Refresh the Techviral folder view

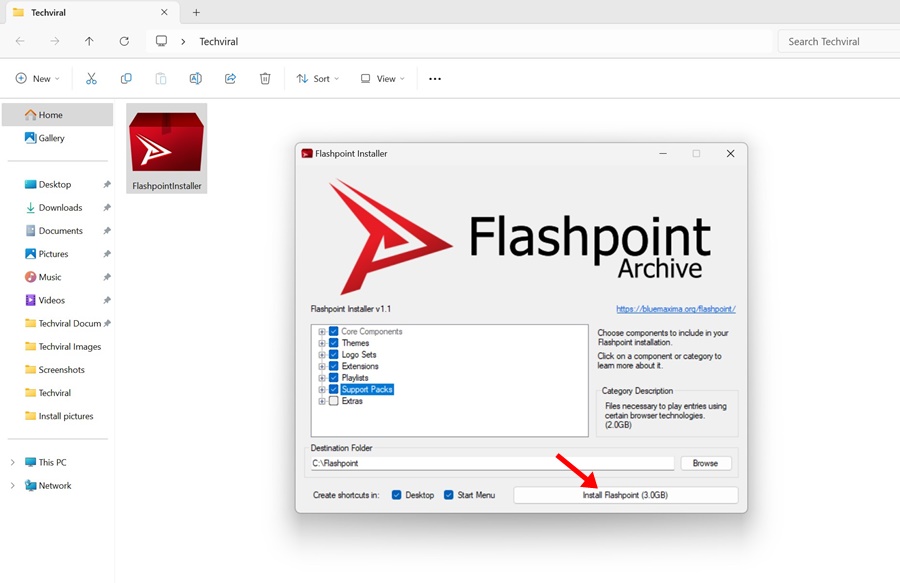(124, 41)
